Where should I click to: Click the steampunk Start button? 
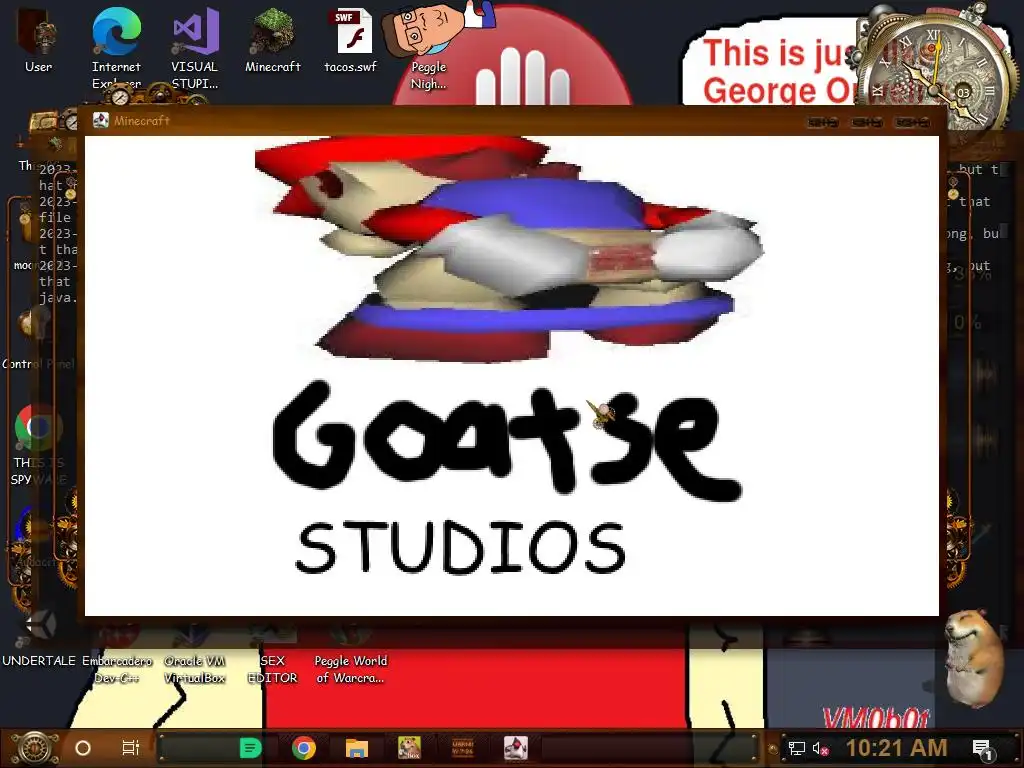[x=35, y=748]
